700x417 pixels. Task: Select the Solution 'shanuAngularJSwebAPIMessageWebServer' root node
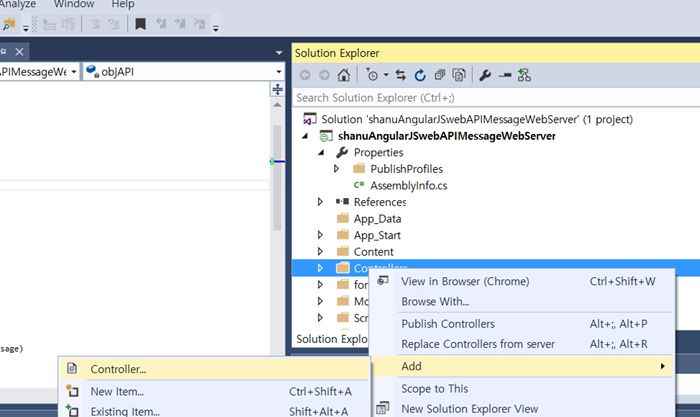pyautogui.click(x=477, y=119)
